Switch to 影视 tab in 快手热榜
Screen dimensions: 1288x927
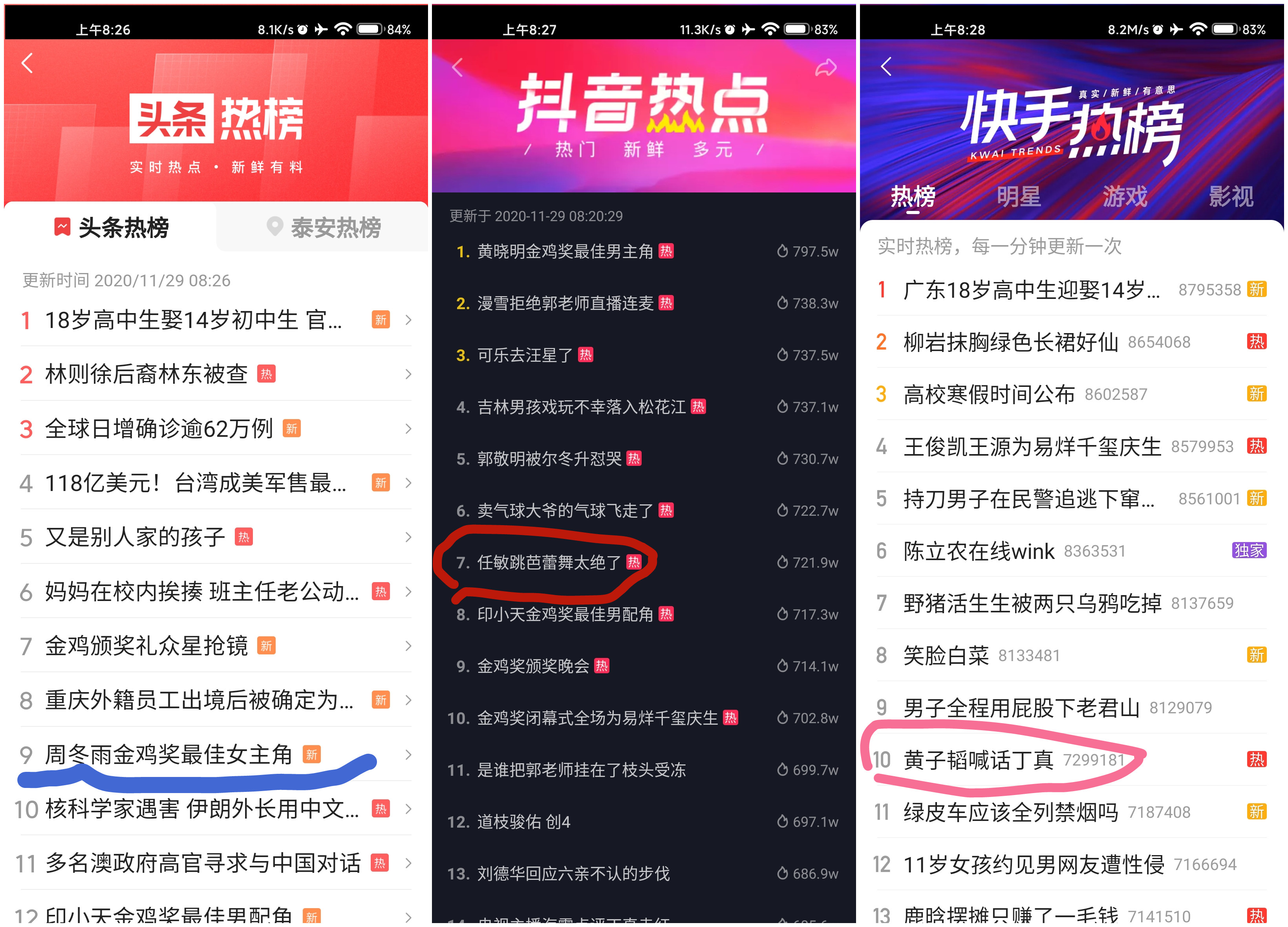(x=1231, y=196)
